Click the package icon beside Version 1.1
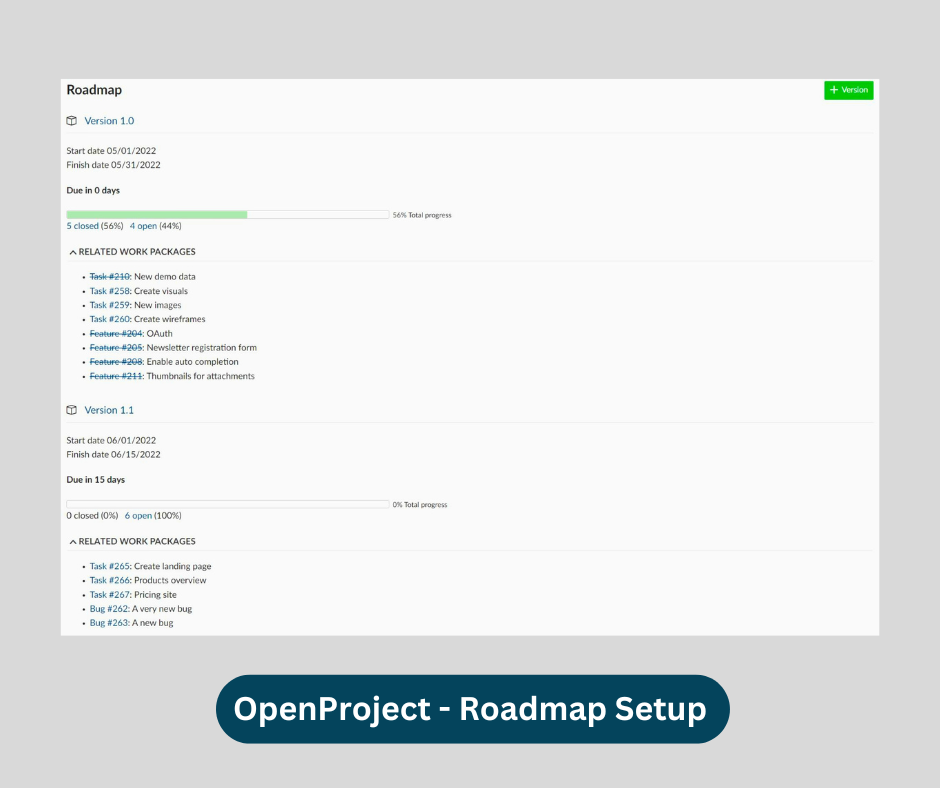The width and height of the screenshot is (940, 788). [x=71, y=409]
